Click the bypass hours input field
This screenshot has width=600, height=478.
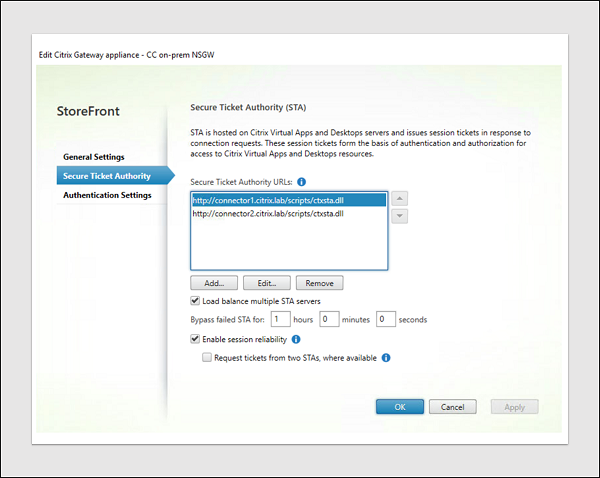coord(280,319)
